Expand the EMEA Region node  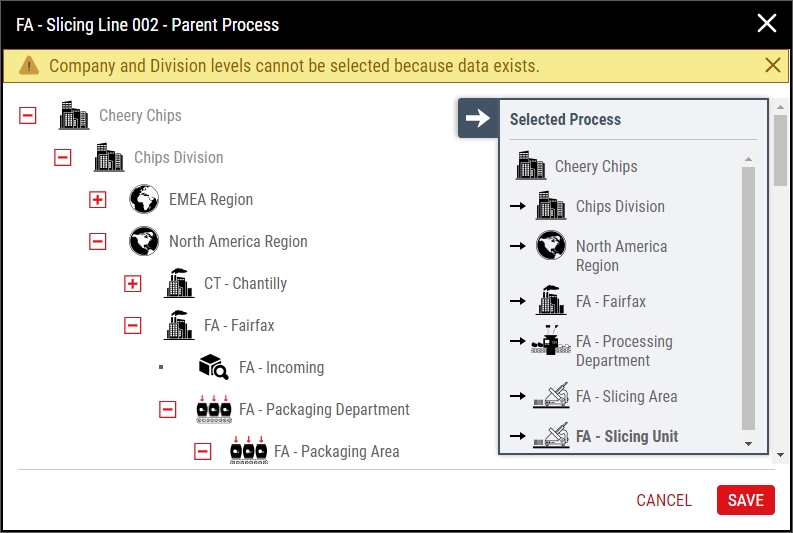pyautogui.click(x=98, y=199)
